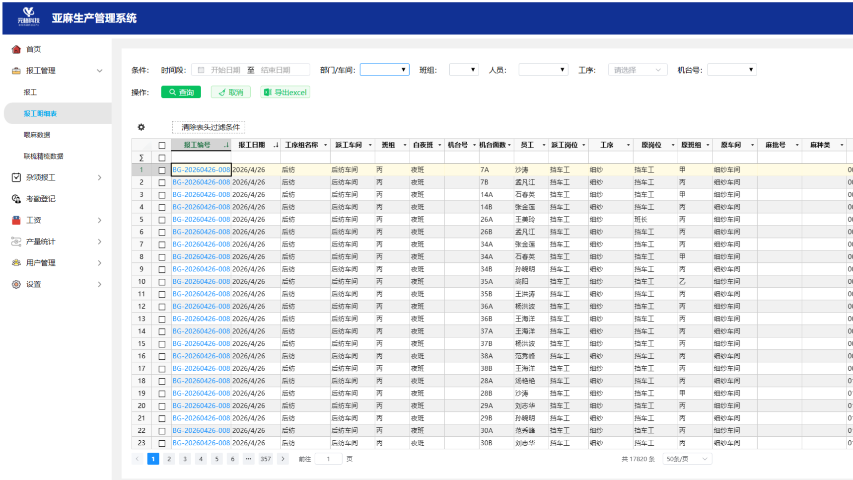
Task: Click the 产量统计 sidebar icon
Action: [16, 241]
